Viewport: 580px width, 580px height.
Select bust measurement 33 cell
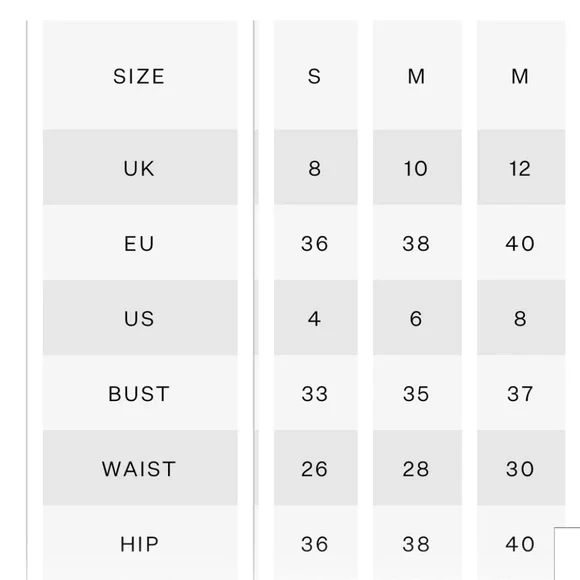(316, 393)
